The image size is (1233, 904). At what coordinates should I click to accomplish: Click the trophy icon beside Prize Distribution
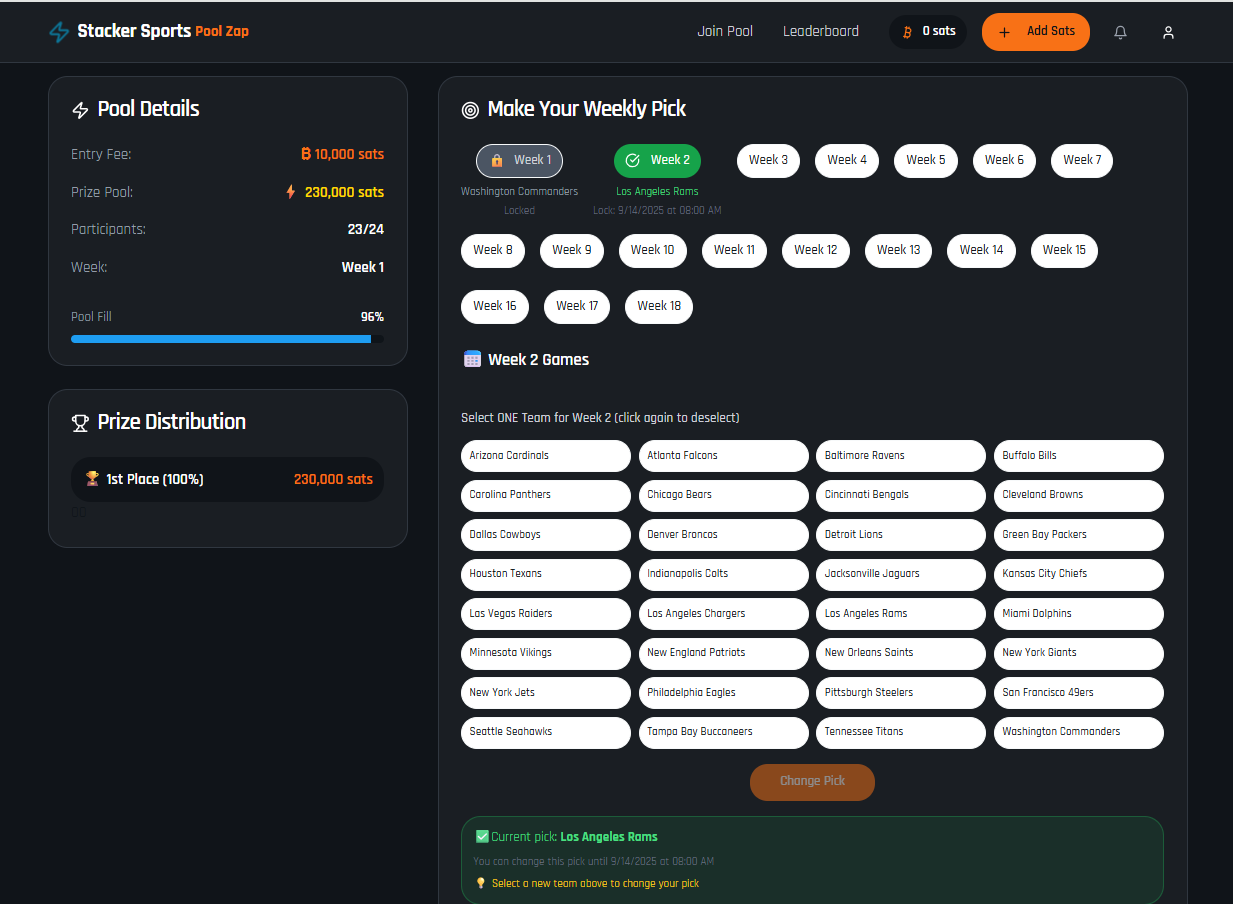(x=81, y=423)
